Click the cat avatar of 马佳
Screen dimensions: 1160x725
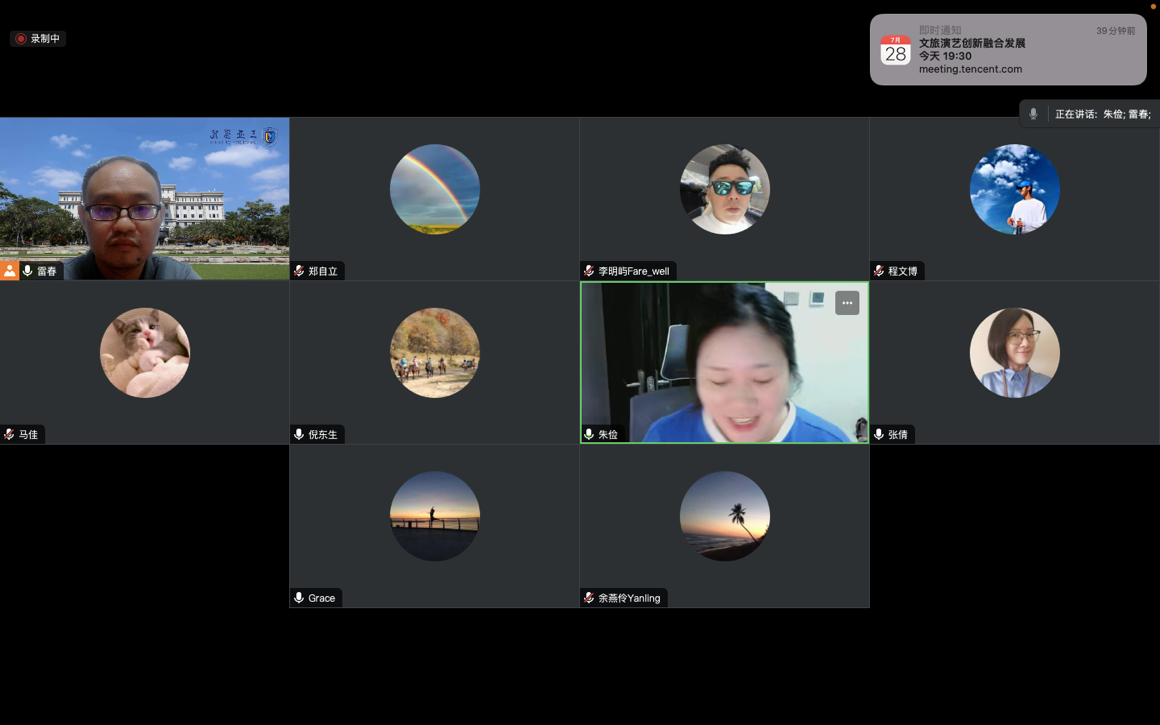[145, 353]
